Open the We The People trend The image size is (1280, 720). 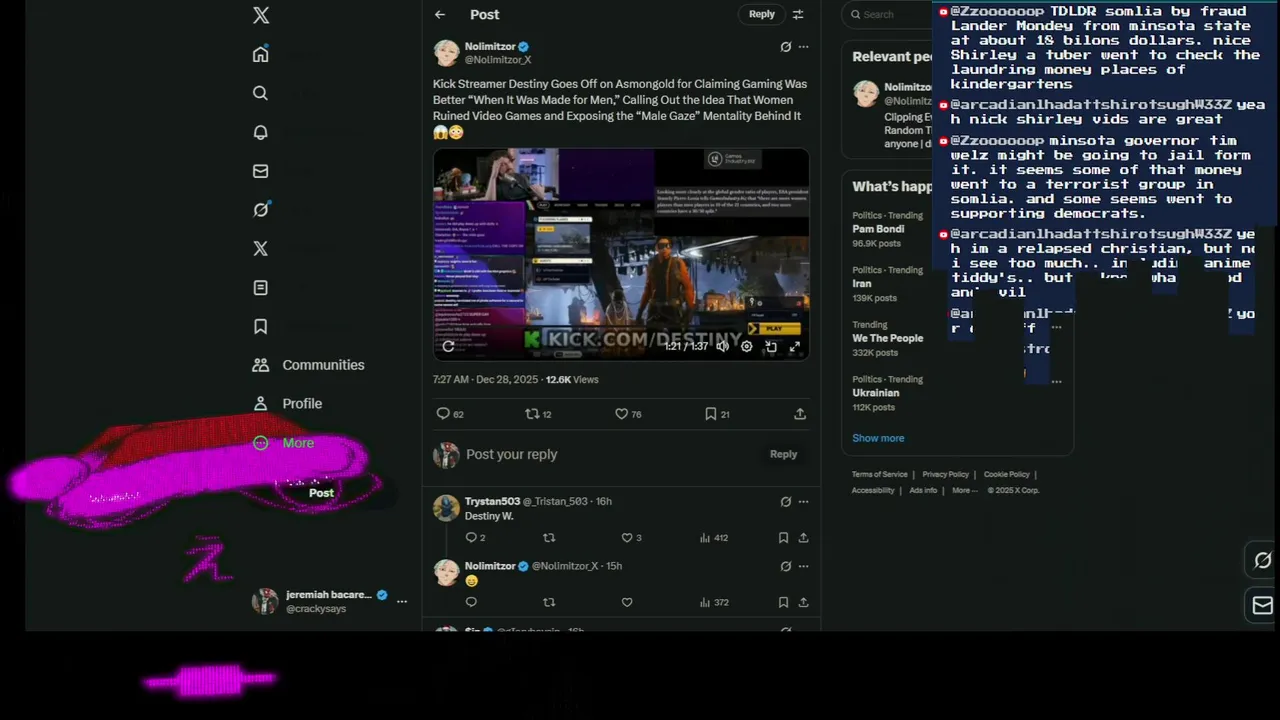[887, 338]
